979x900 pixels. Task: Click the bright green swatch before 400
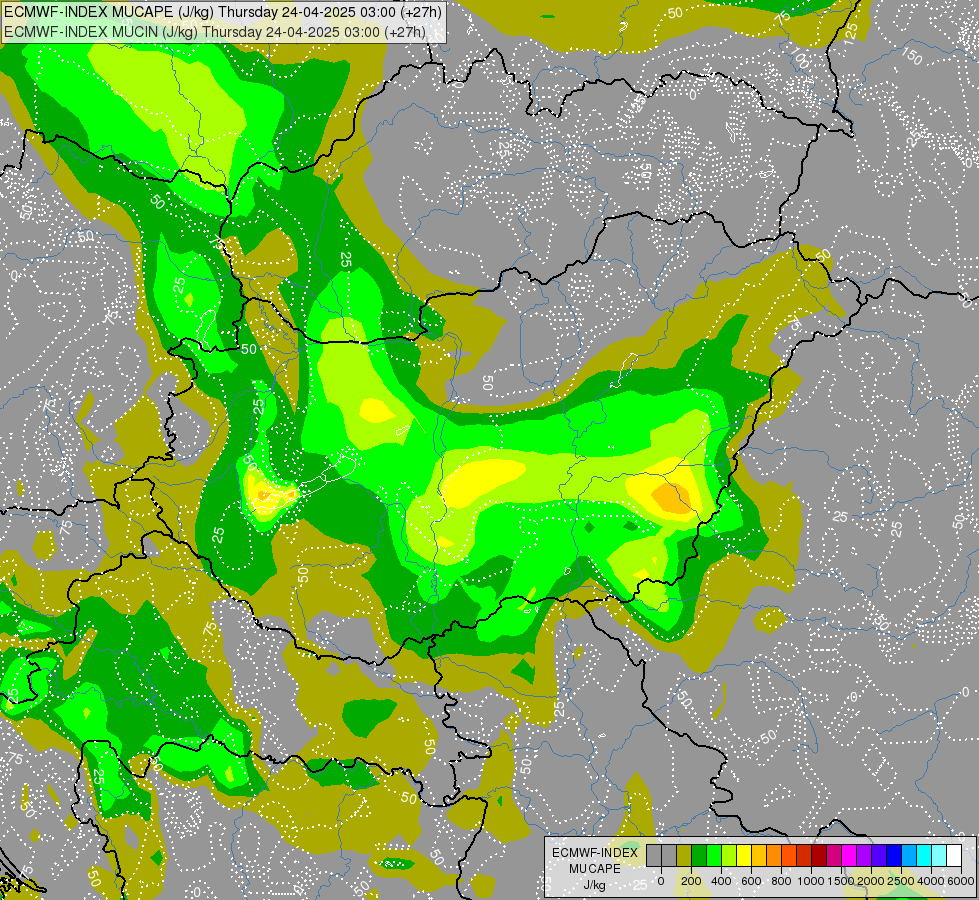tap(714, 856)
